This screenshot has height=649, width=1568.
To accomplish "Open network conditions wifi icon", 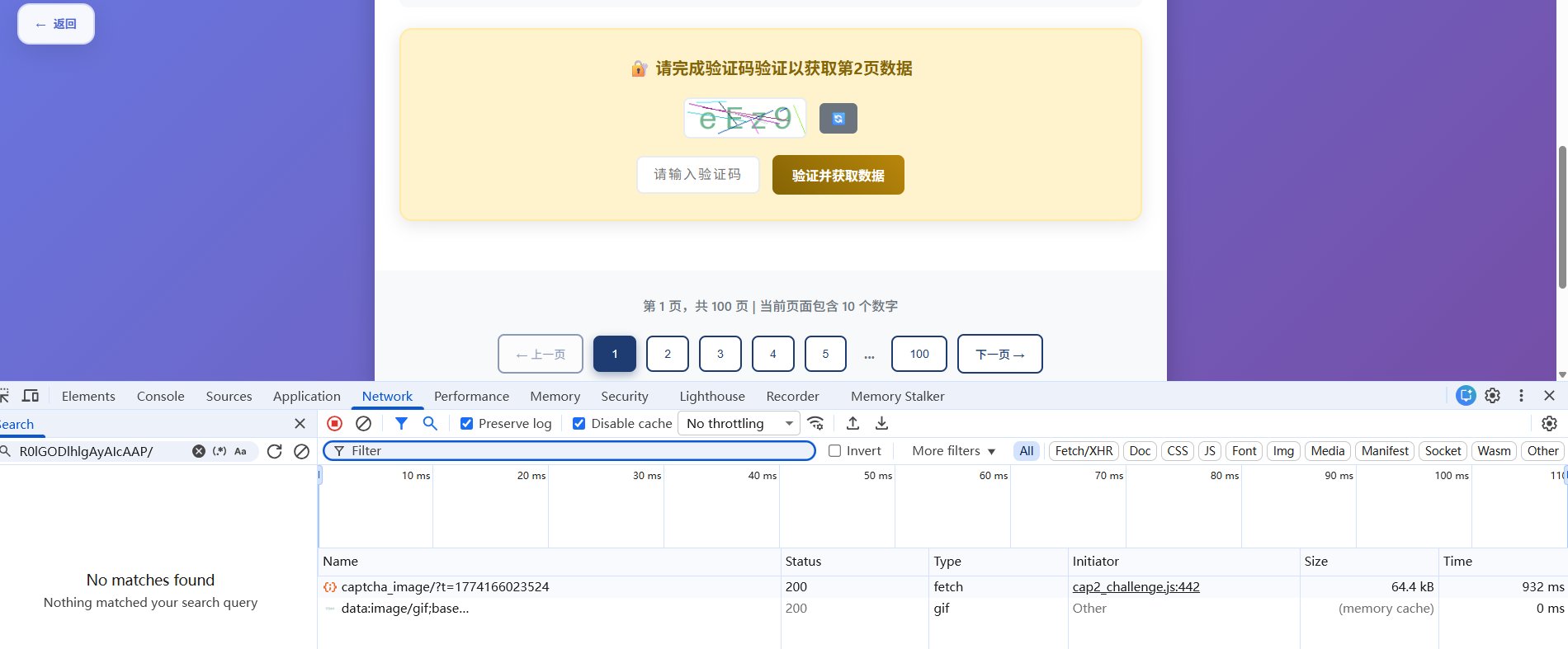I will pyautogui.click(x=815, y=423).
